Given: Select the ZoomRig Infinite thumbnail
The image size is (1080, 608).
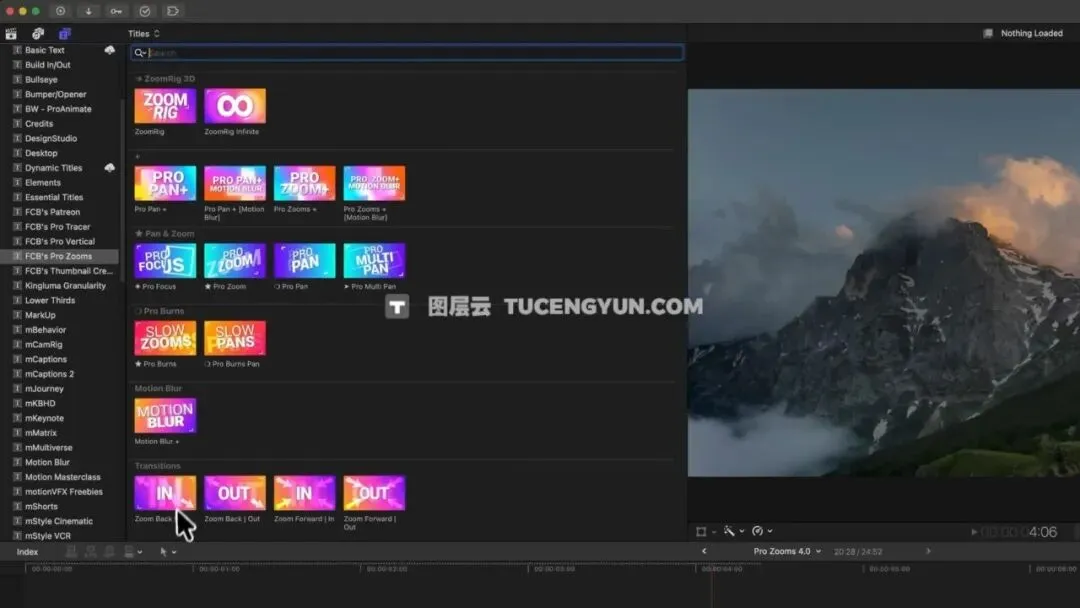Looking at the screenshot, I should [x=235, y=106].
